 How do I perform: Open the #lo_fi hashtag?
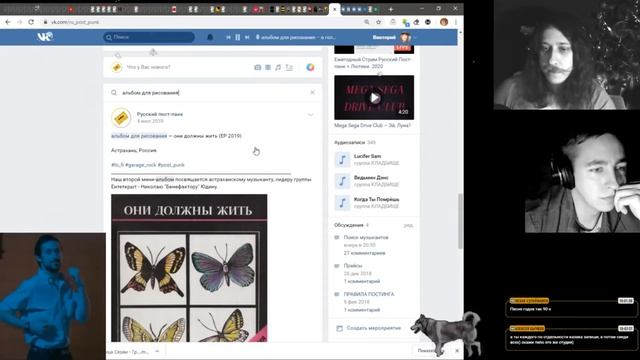[x=117, y=165]
